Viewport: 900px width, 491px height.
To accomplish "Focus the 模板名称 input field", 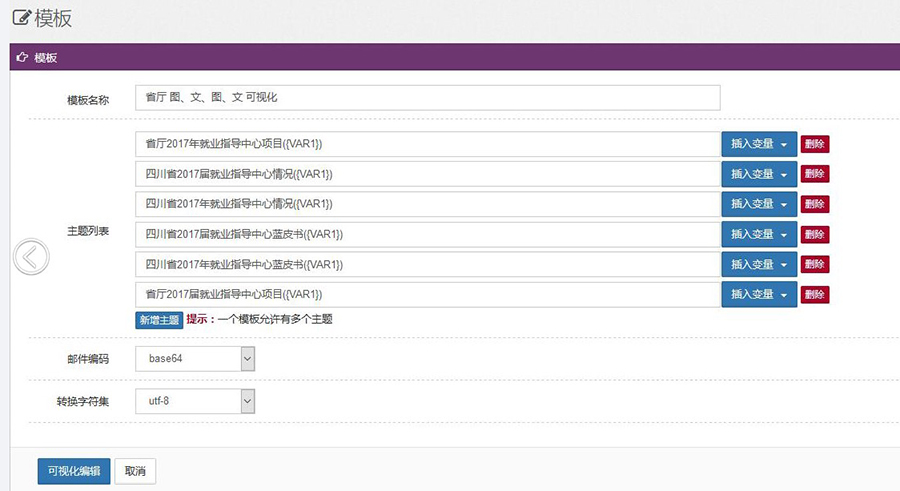I will pyautogui.click(x=427, y=98).
